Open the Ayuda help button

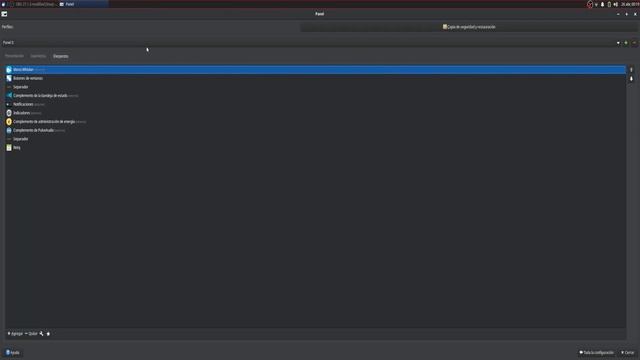coord(12,353)
